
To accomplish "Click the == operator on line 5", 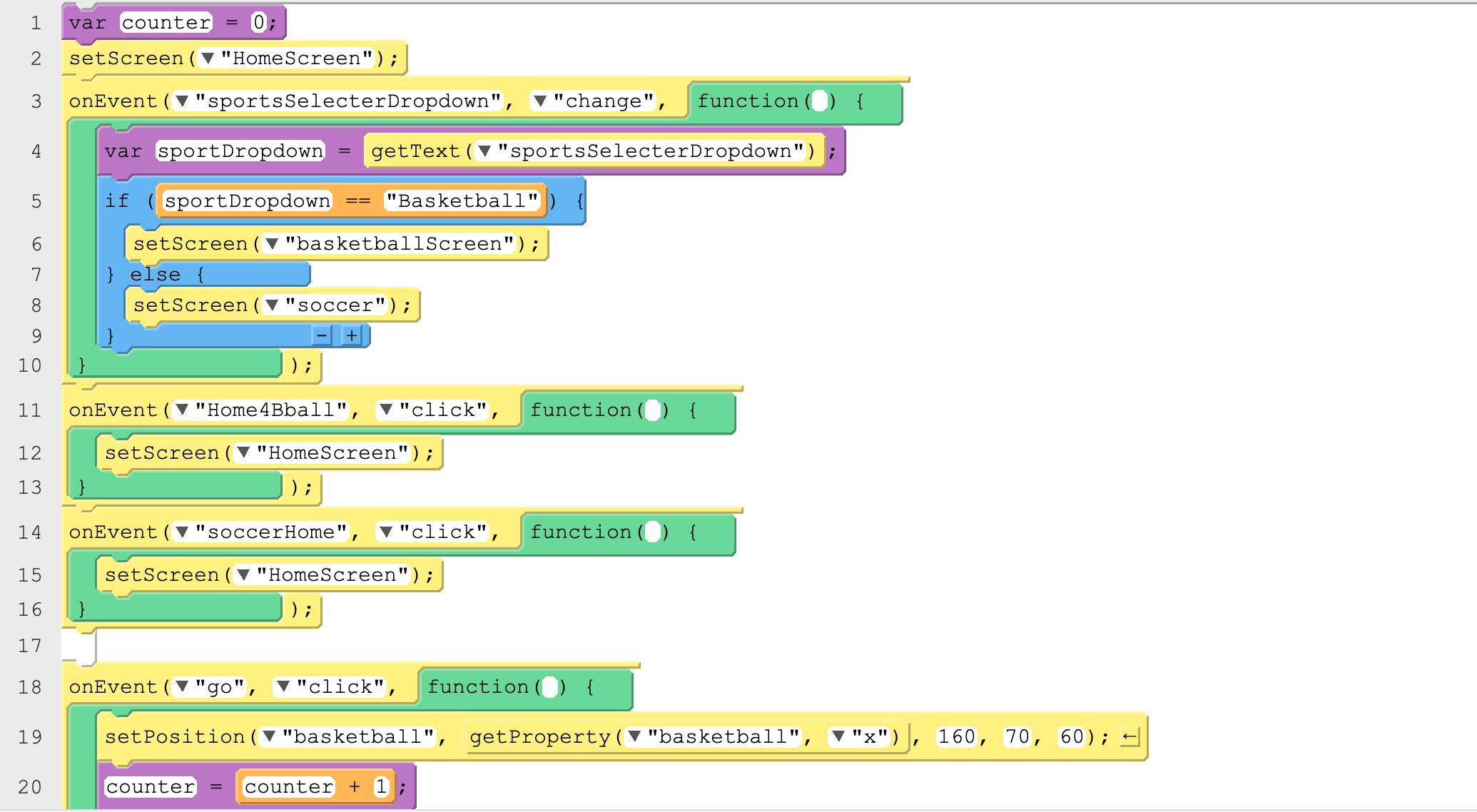I will [358, 201].
